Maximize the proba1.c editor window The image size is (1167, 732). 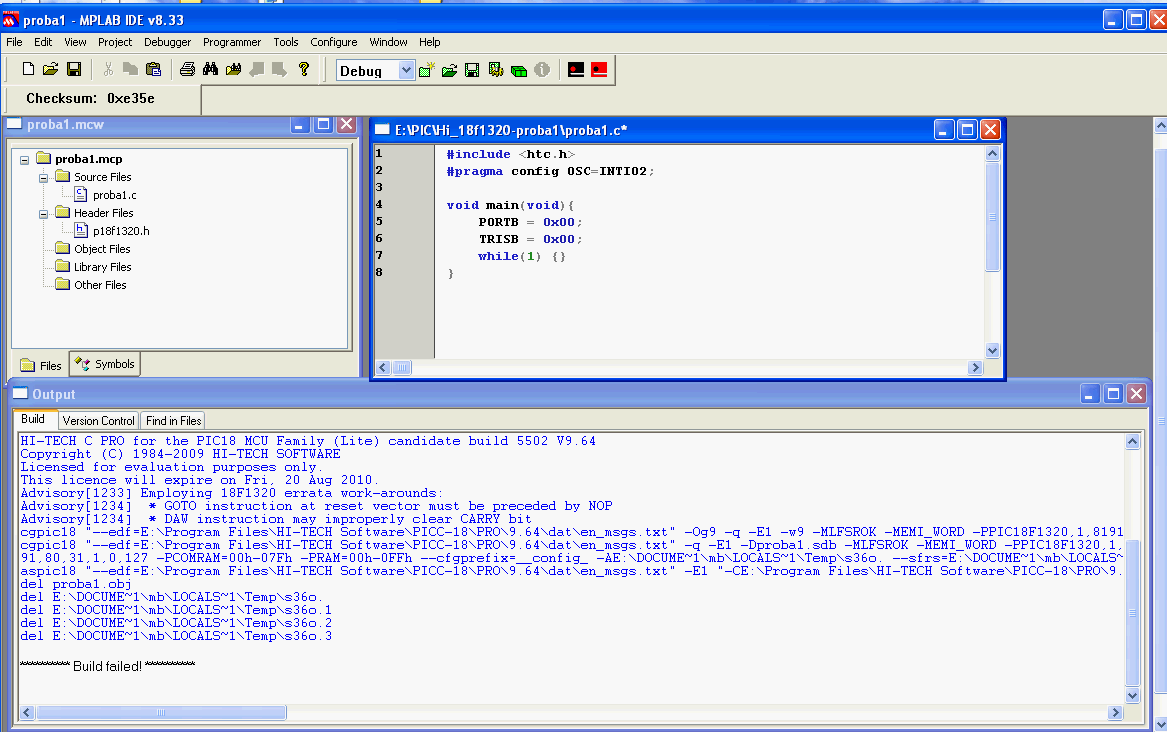[967, 130]
